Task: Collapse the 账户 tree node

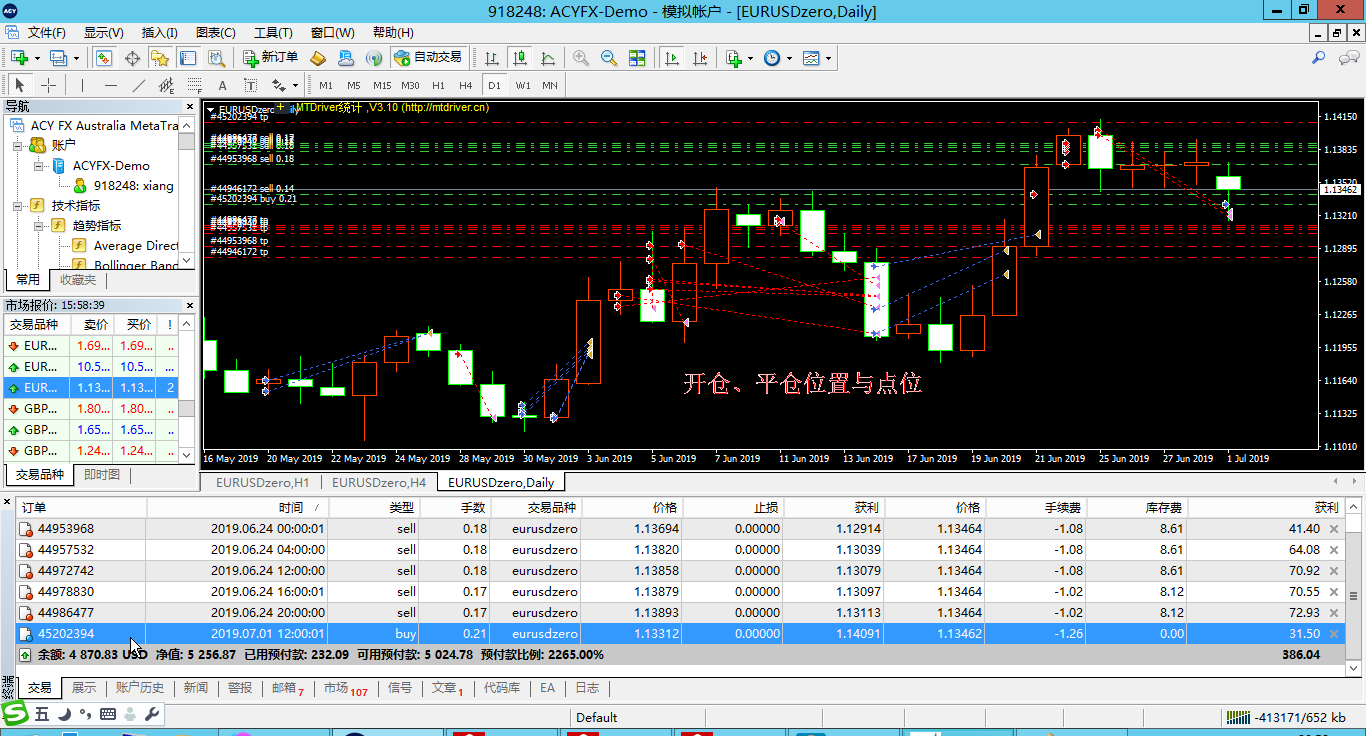Action: pos(17,145)
